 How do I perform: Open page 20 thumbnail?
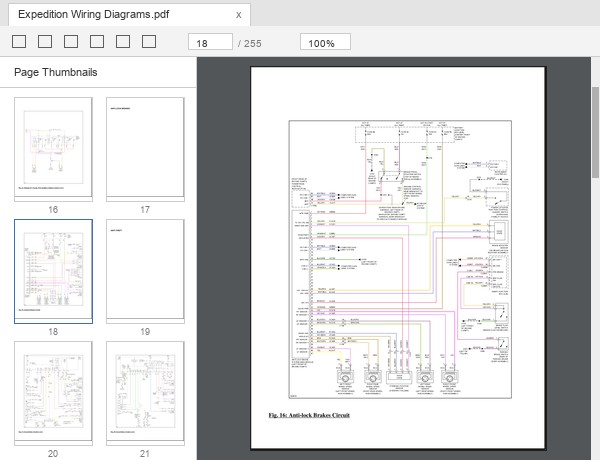53,393
